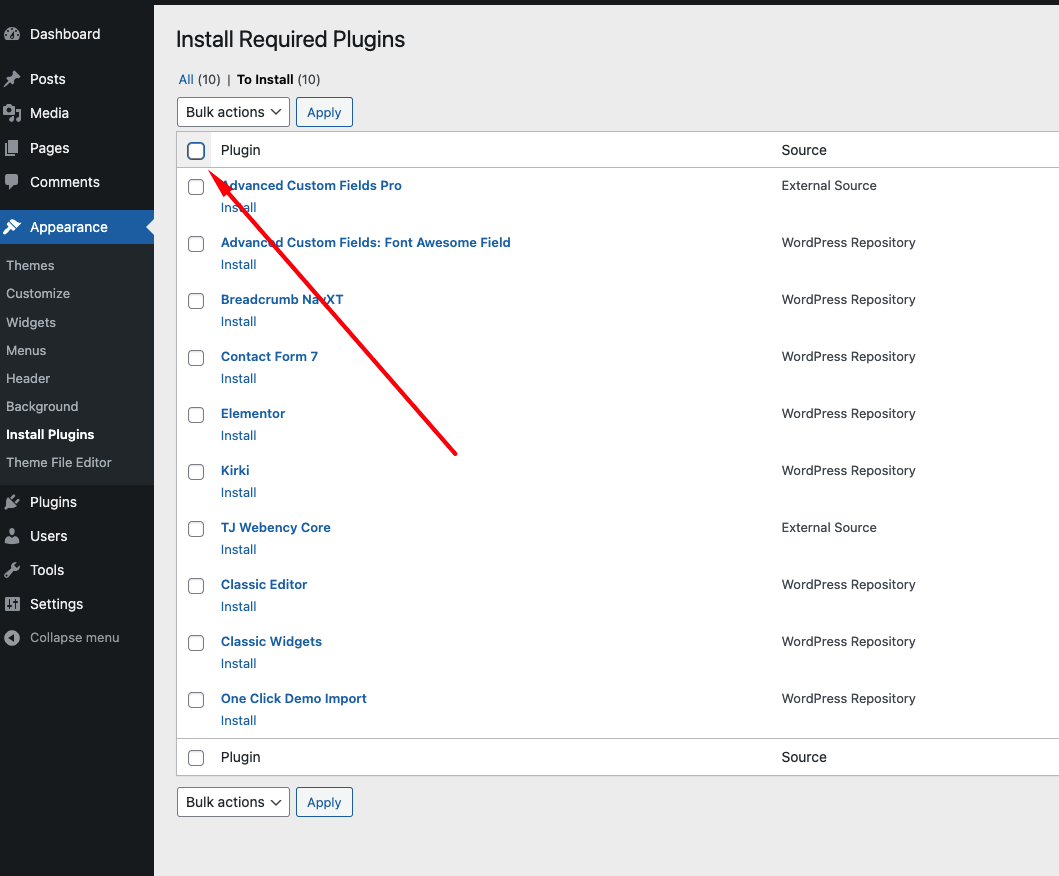Viewport: 1059px width, 876px height.
Task: Click the Posts pushpin icon
Action: click(12, 79)
